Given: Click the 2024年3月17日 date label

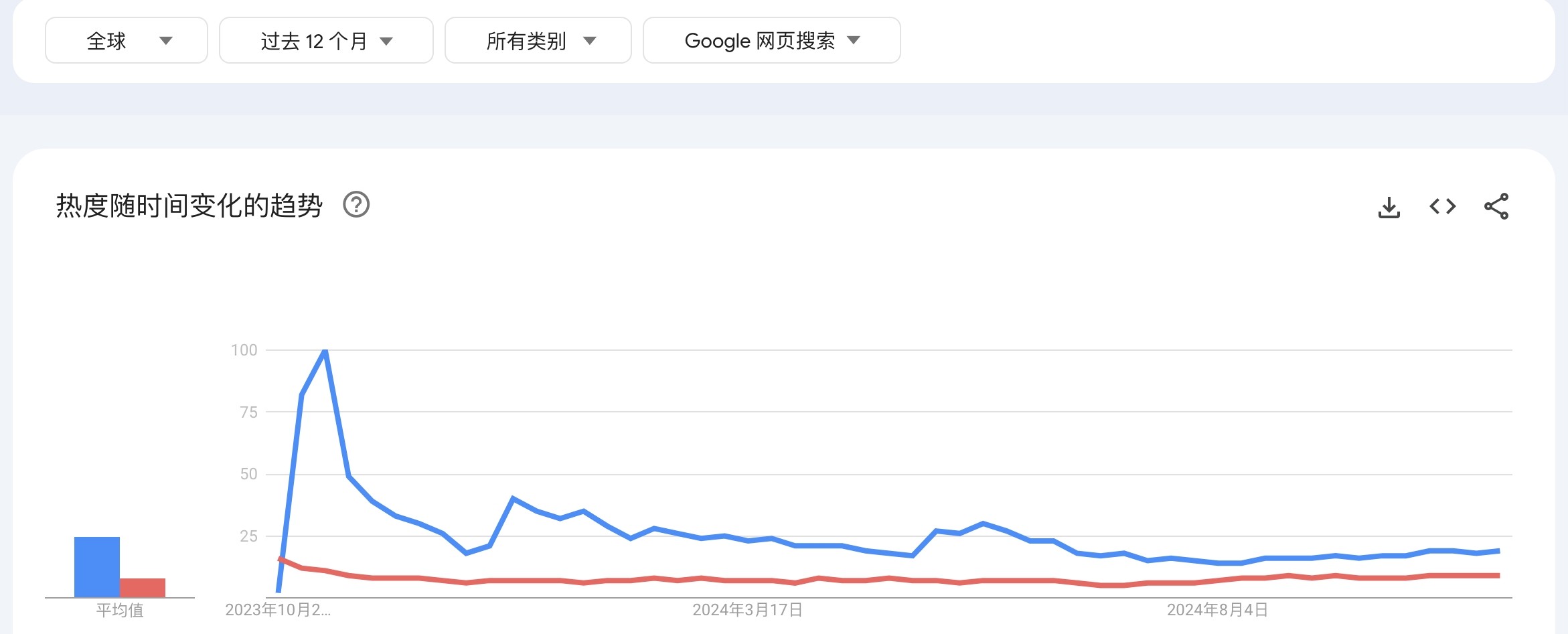Looking at the screenshot, I should pyautogui.click(x=747, y=610).
